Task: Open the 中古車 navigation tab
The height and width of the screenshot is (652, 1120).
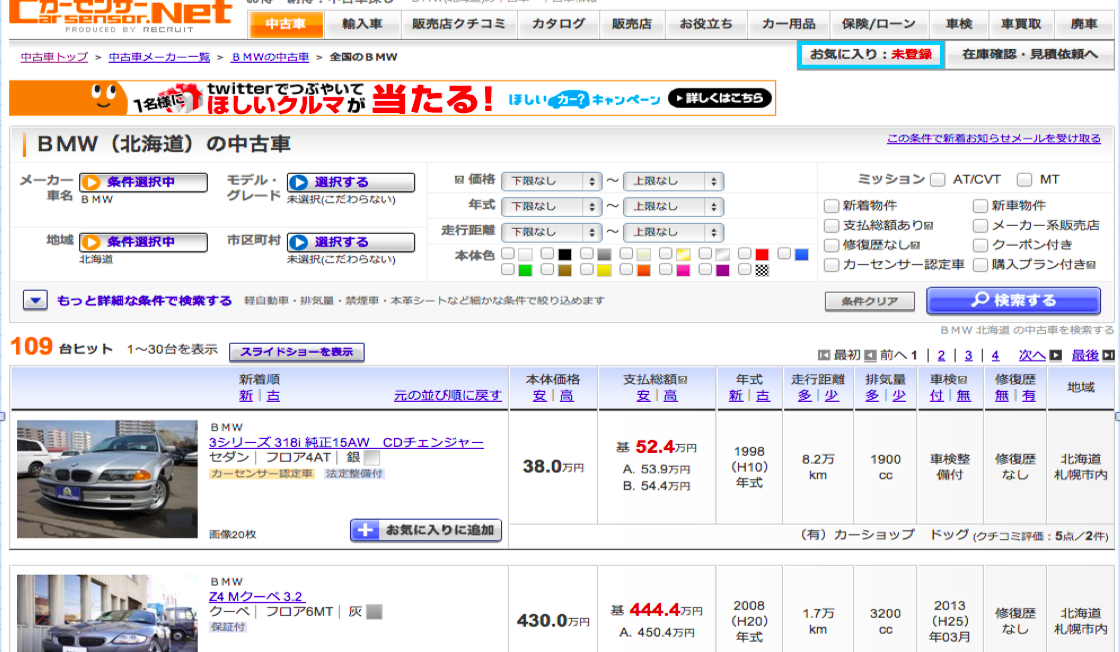Action: tap(286, 24)
